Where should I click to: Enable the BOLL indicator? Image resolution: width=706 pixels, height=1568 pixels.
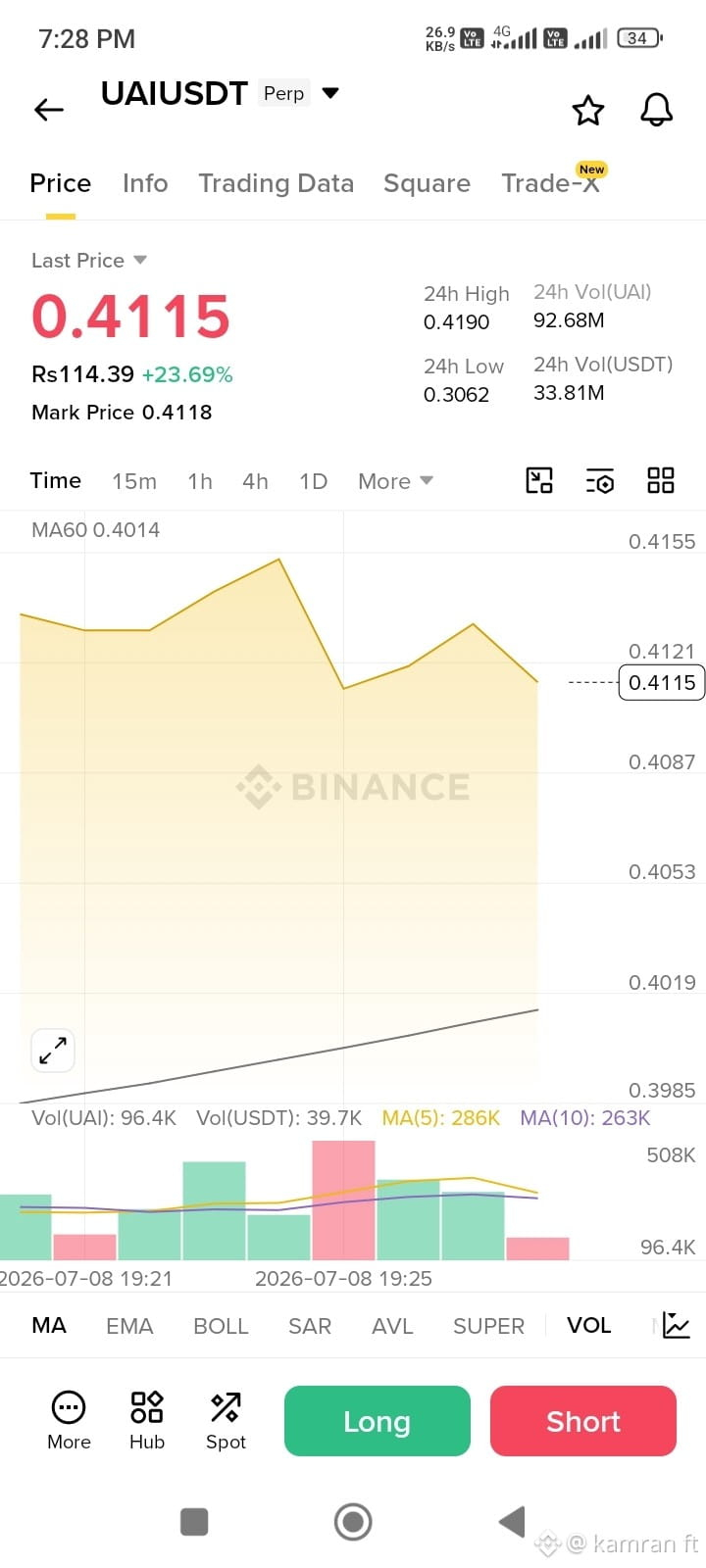point(221,1326)
